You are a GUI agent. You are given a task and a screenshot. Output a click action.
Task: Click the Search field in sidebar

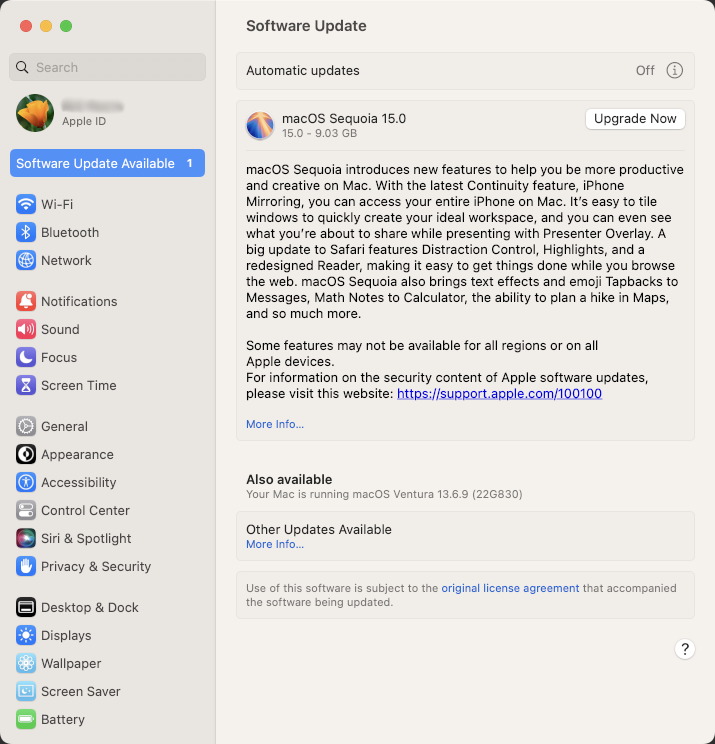tap(107, 67)
